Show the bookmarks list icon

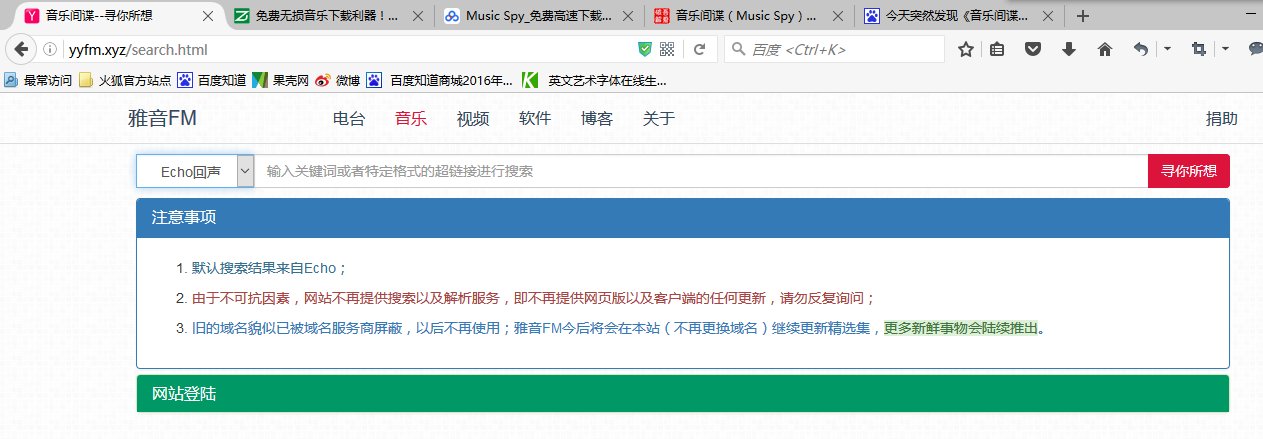tap(998, 49)
